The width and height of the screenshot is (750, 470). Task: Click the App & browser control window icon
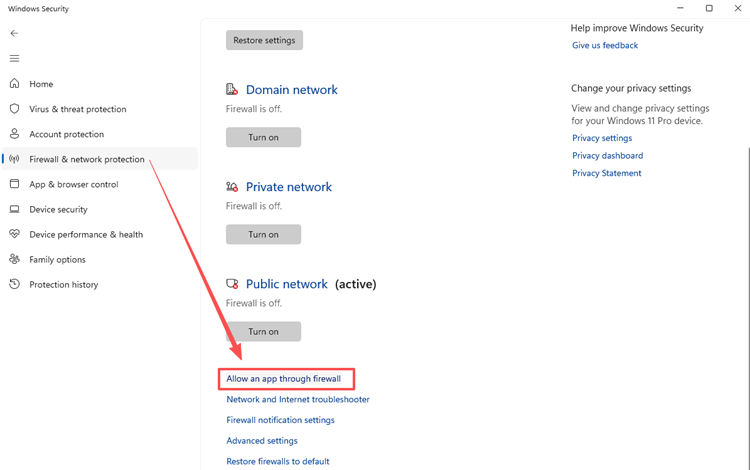pos(15,184)
